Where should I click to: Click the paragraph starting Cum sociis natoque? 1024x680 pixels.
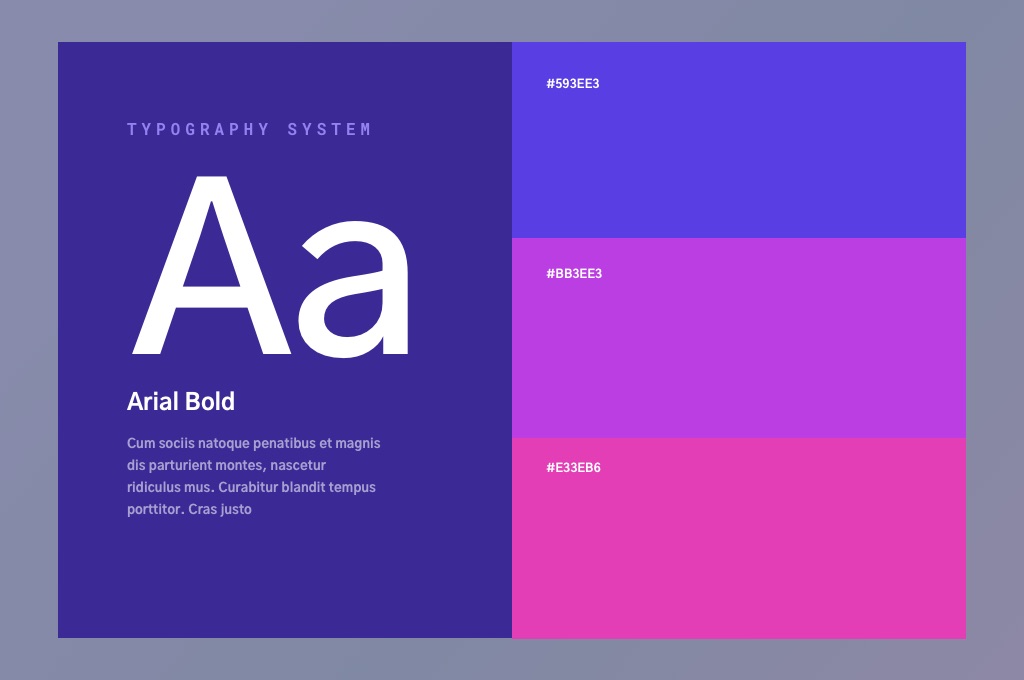253,476
